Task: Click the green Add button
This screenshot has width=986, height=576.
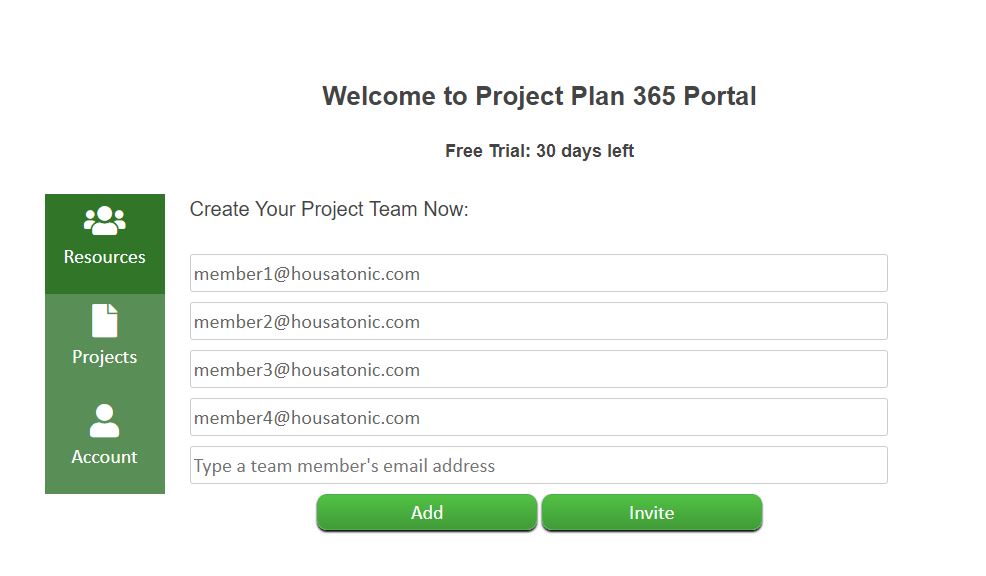Action: coord(427,512)
